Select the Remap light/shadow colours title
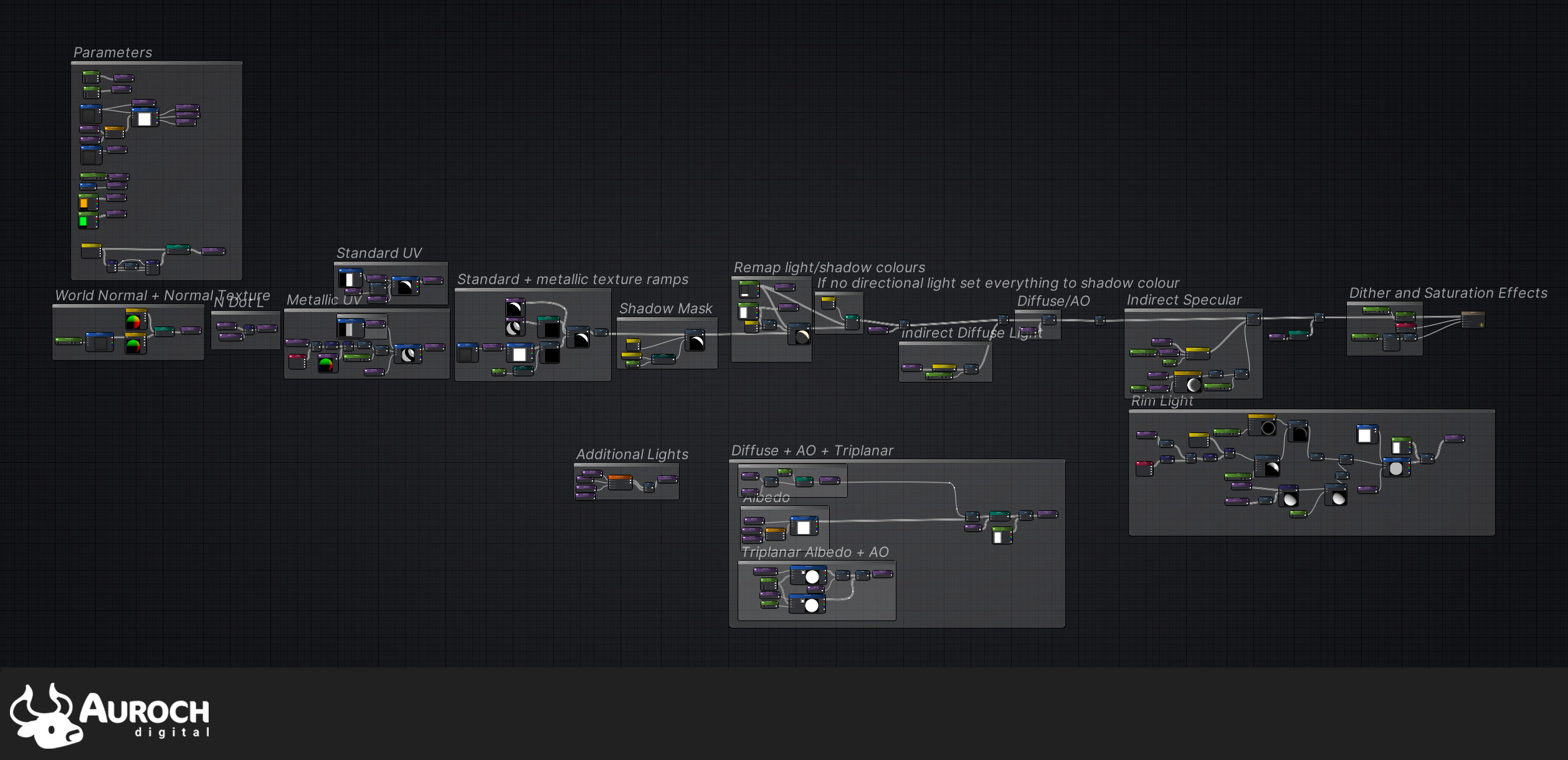Viewport: 1568px width, 760px height. [829, 267]
